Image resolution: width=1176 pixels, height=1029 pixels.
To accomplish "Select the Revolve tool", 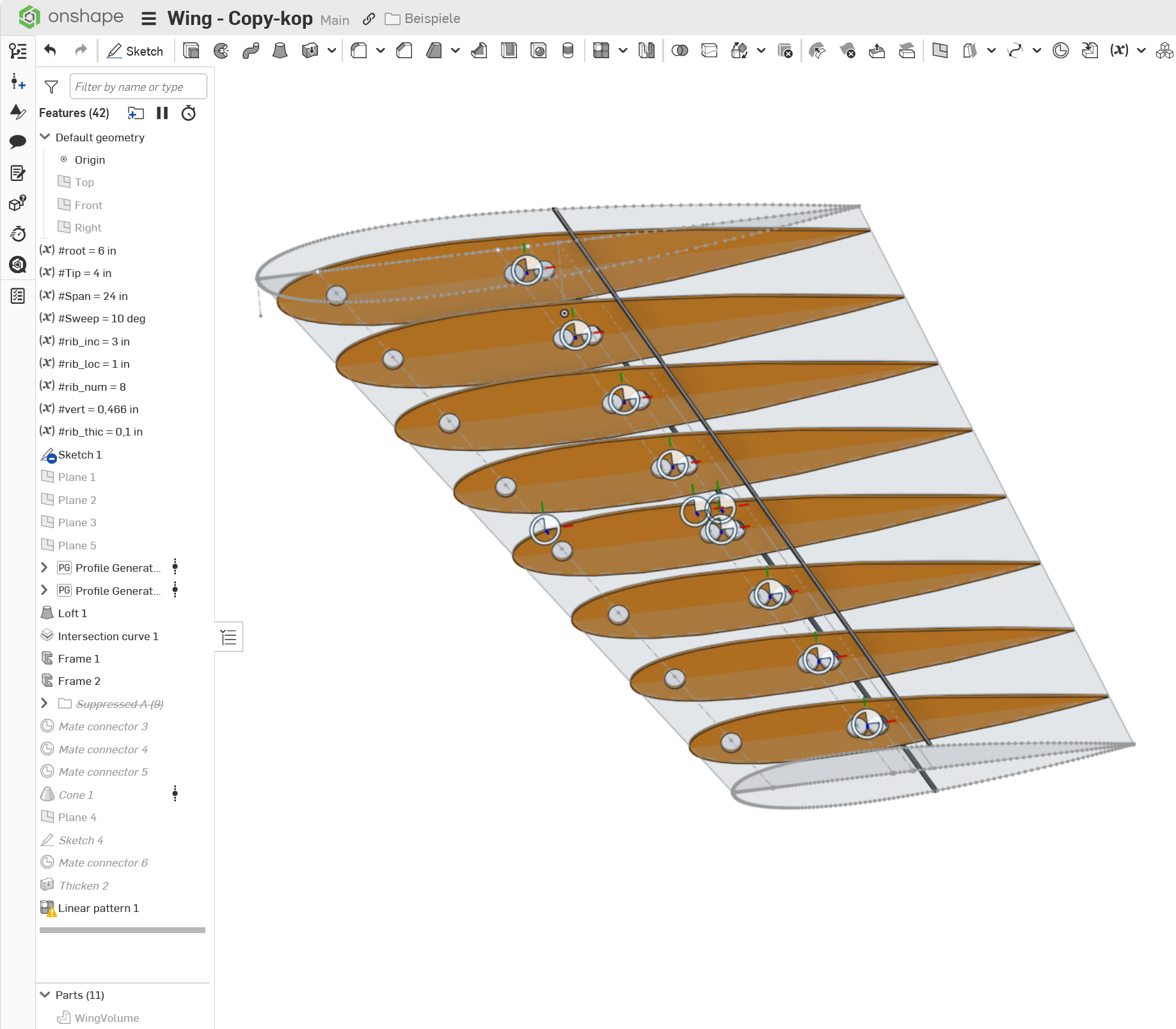I will [221, 51].
